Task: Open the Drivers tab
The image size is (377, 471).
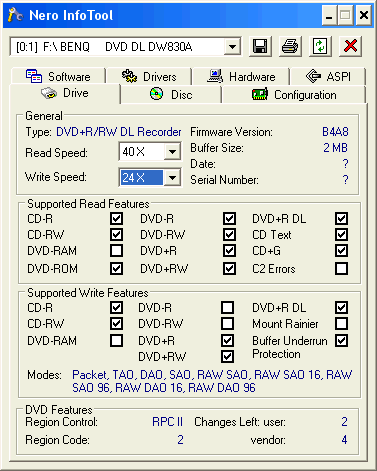Action: pyautogui.click(x=148, y=76)
